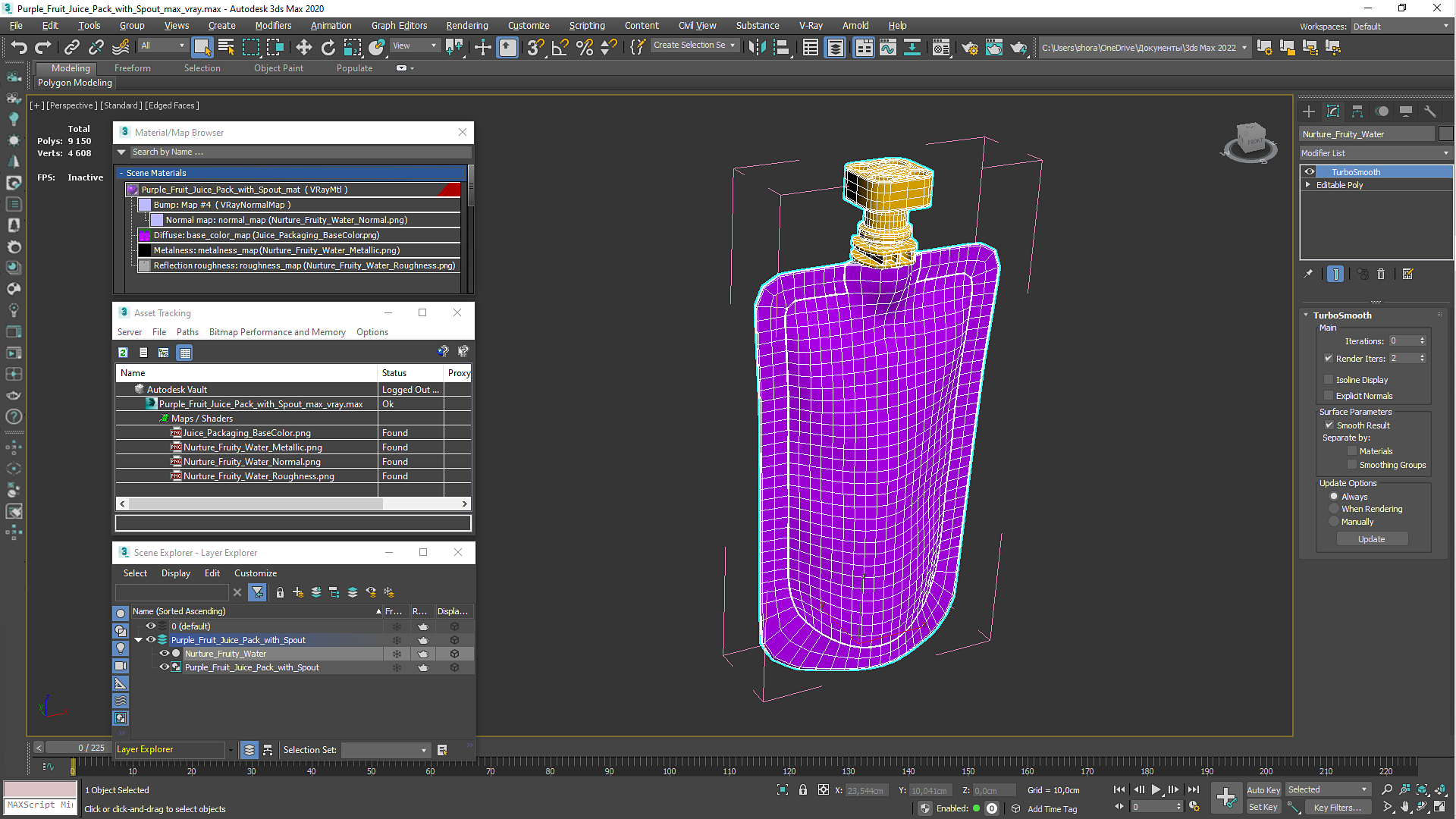This screenshot has height=819, width=1456.
Task: Open the Modify tab in command panel
Action: point(1333,111)
